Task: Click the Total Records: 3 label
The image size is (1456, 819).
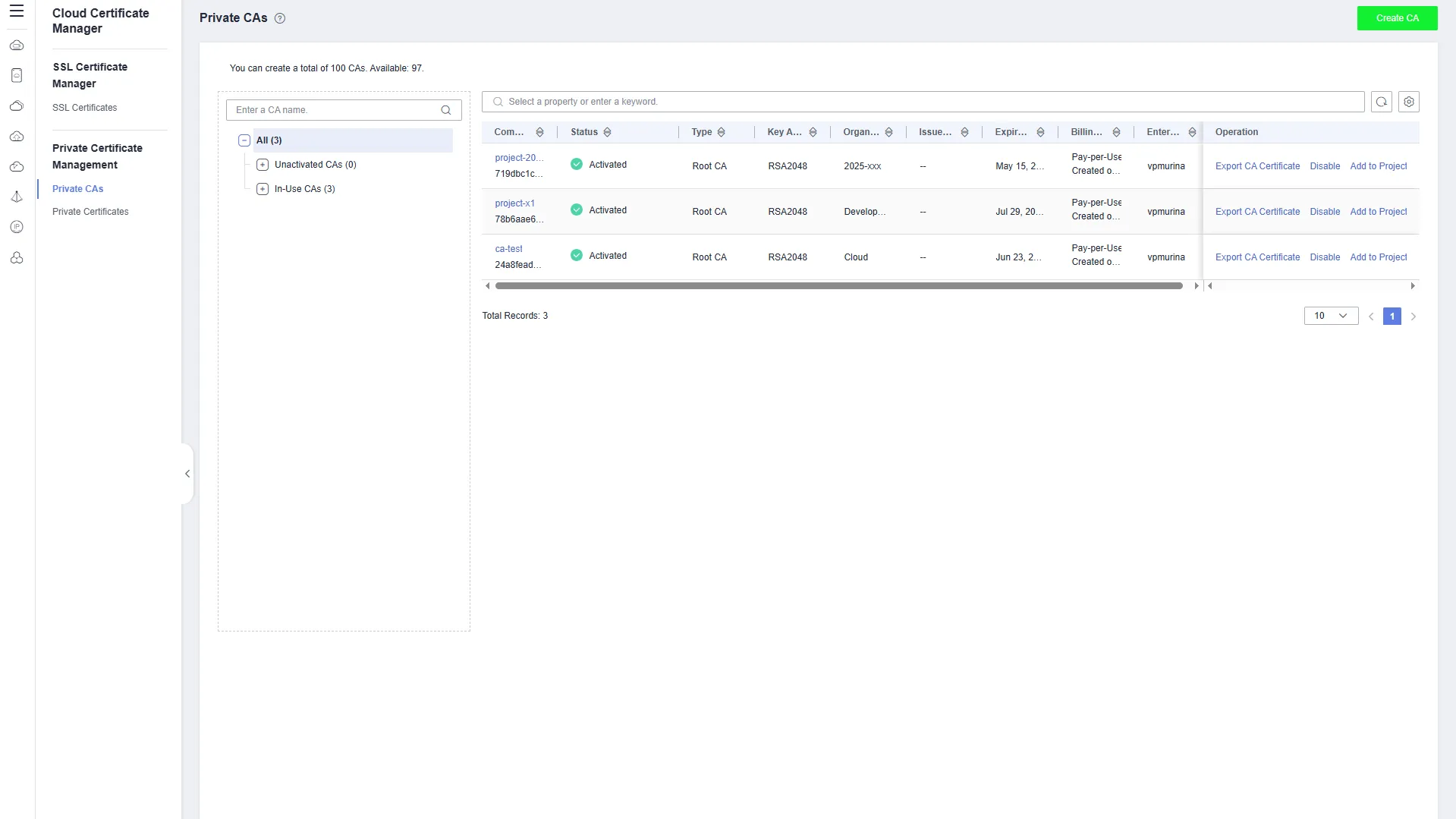Action: (514, 316)
